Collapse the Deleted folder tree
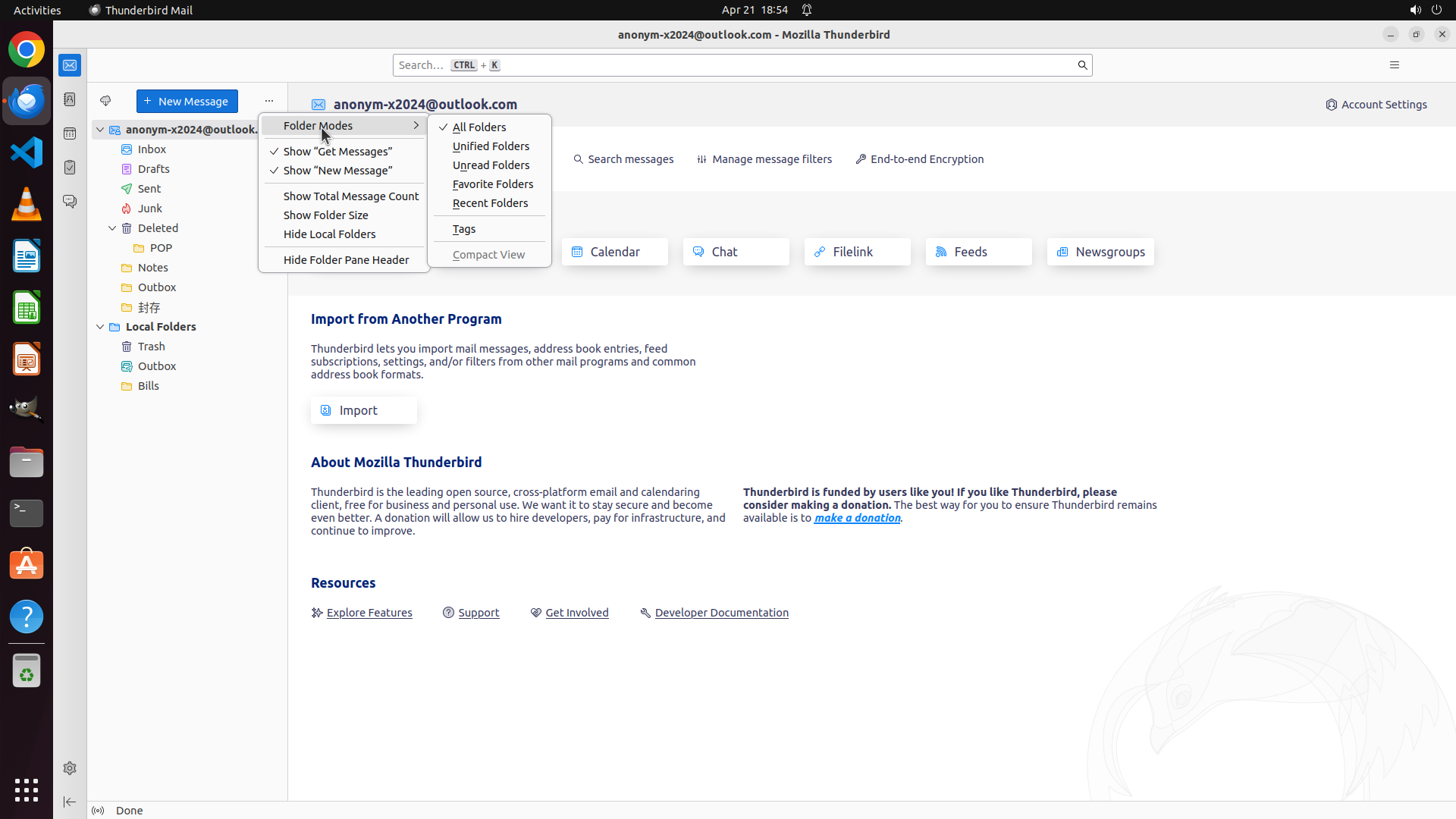Screen dimensions: 1456x819 (x=112, y=228)
